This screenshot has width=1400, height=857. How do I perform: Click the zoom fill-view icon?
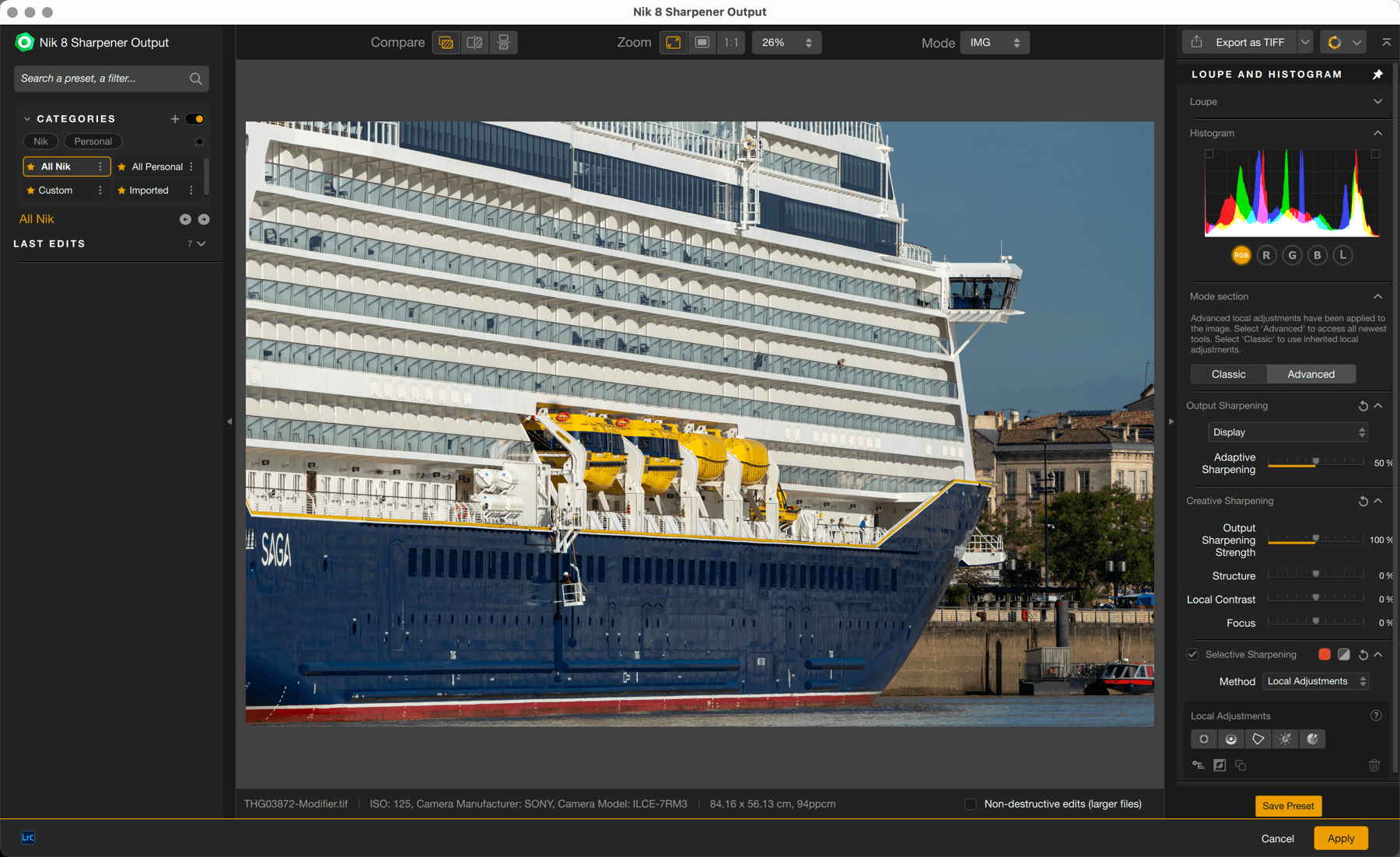tap(702, 43)
